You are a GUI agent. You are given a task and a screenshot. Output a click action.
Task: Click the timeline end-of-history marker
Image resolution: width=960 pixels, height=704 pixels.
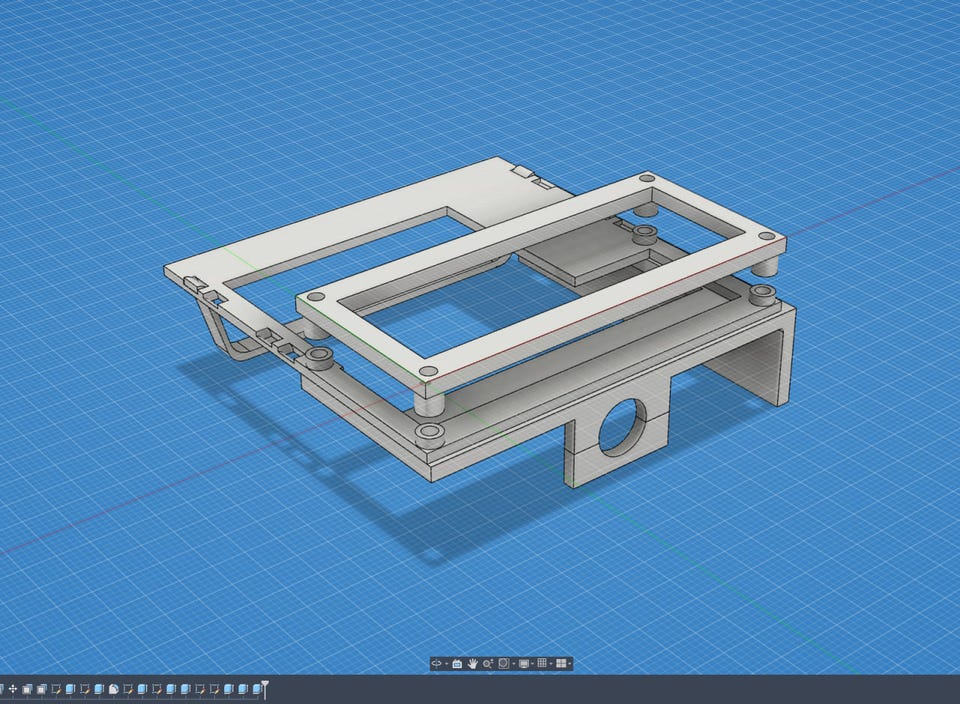point(265,689)
